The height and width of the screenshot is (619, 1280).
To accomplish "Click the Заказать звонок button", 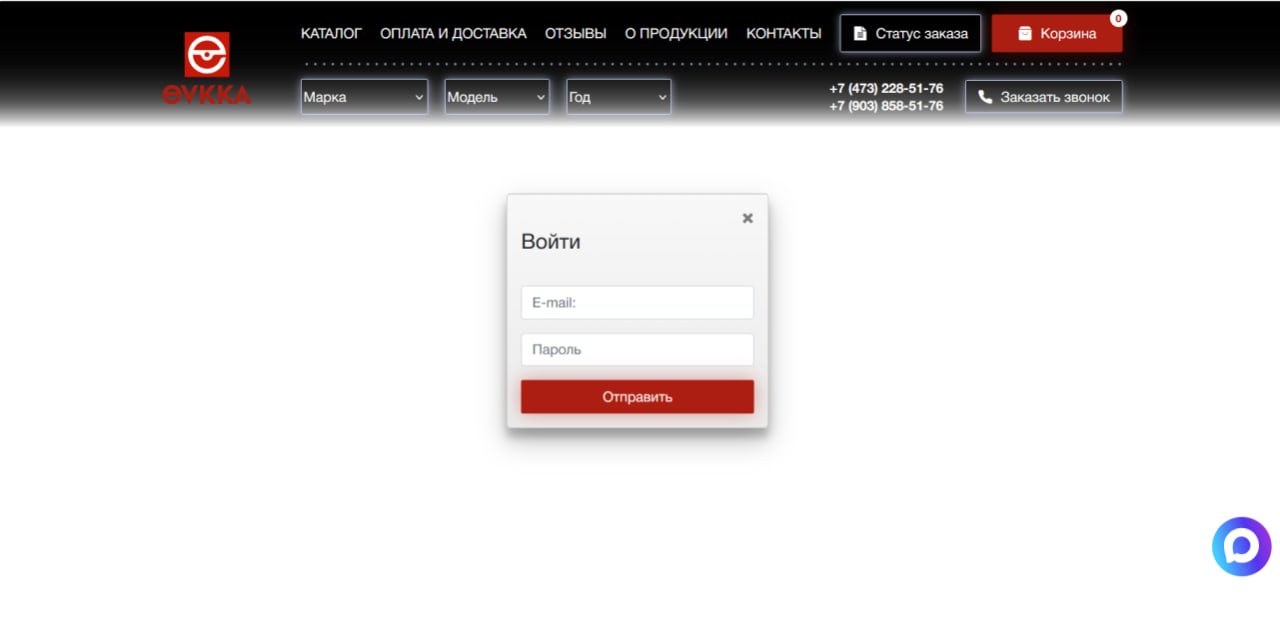I will click(x=1044, y=97).
